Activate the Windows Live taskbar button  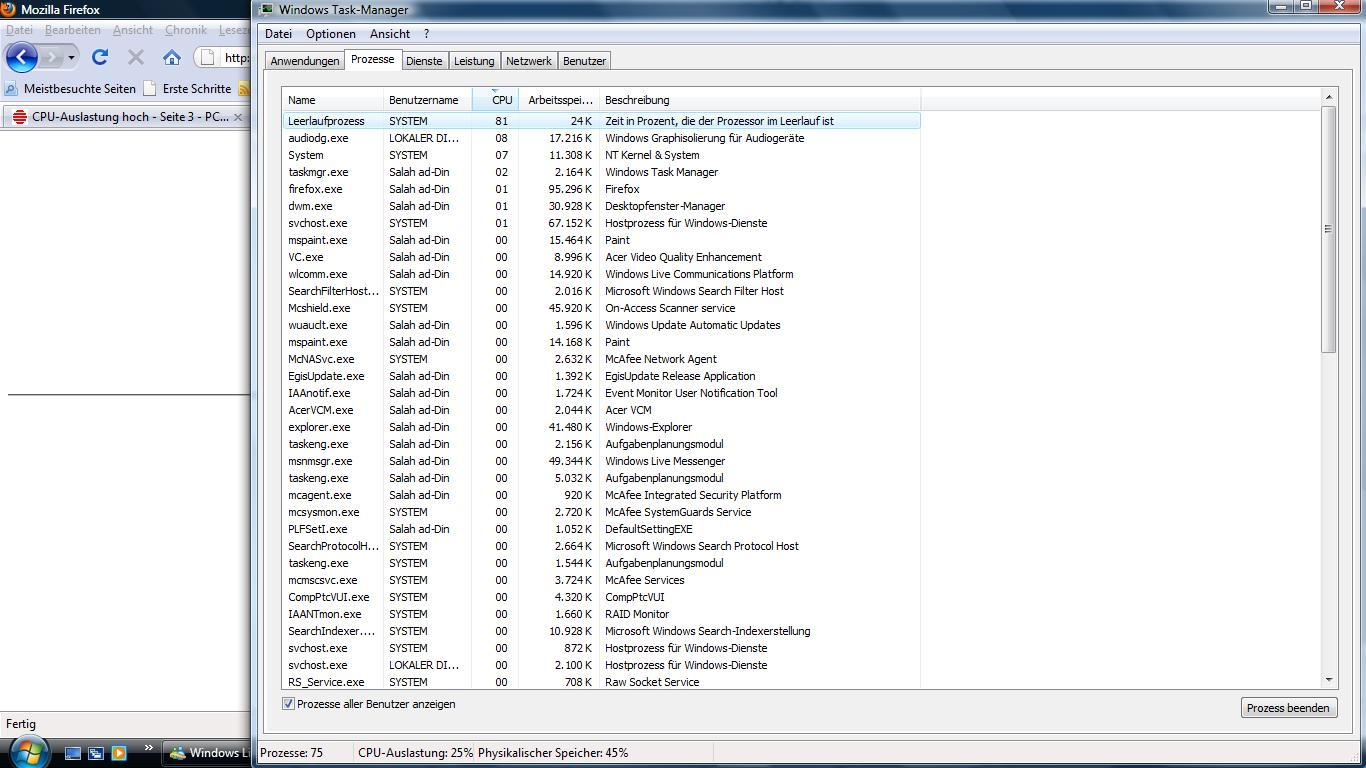point(207,753)
